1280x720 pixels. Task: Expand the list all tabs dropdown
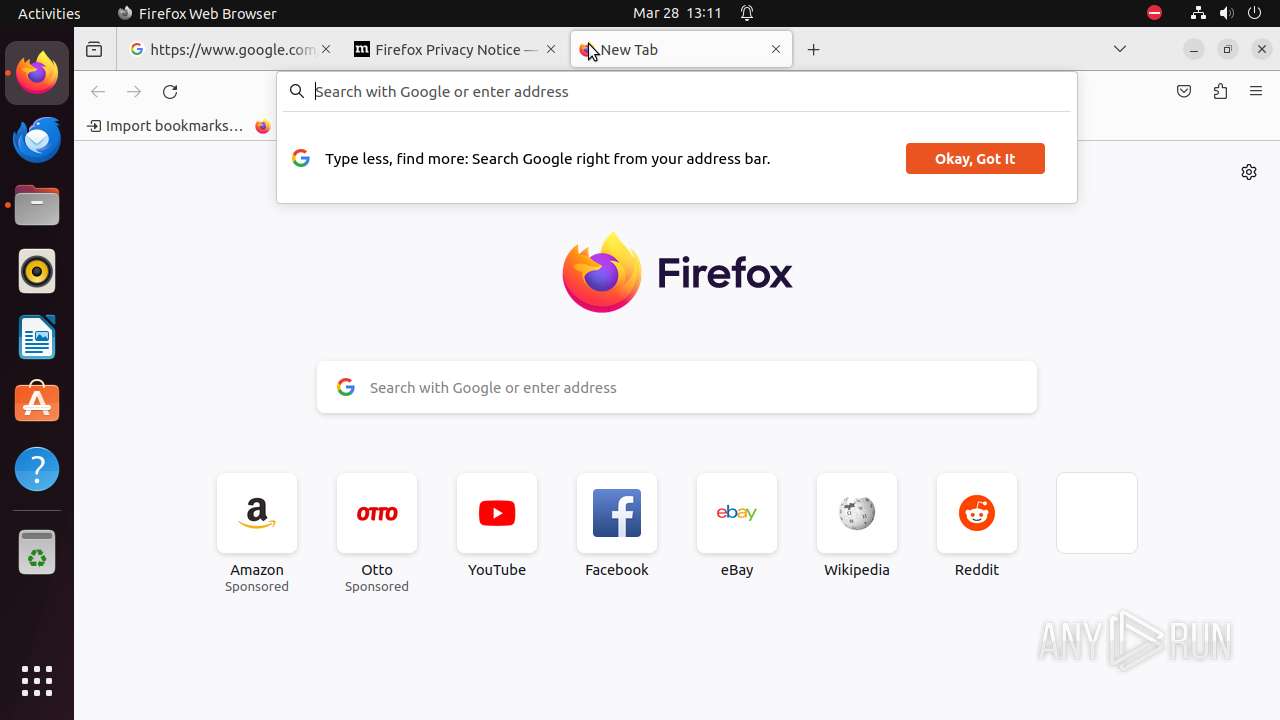(1120, 49)
